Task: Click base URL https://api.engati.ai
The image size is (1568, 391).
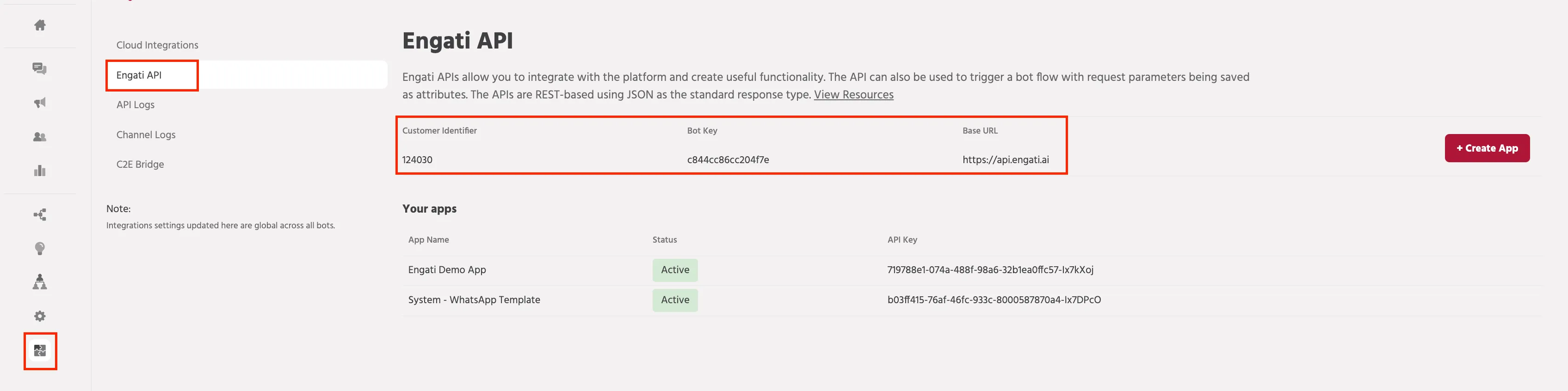Action: click(1006, 160)
